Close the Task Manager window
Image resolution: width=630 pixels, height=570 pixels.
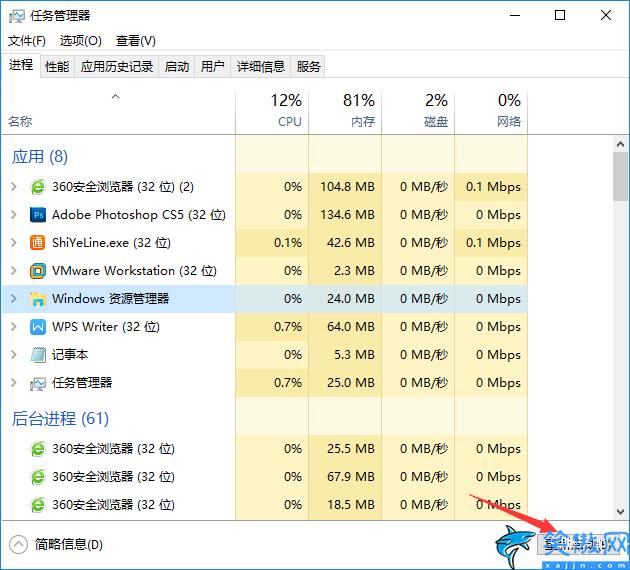pyautogui.click(x=606, y=16)
